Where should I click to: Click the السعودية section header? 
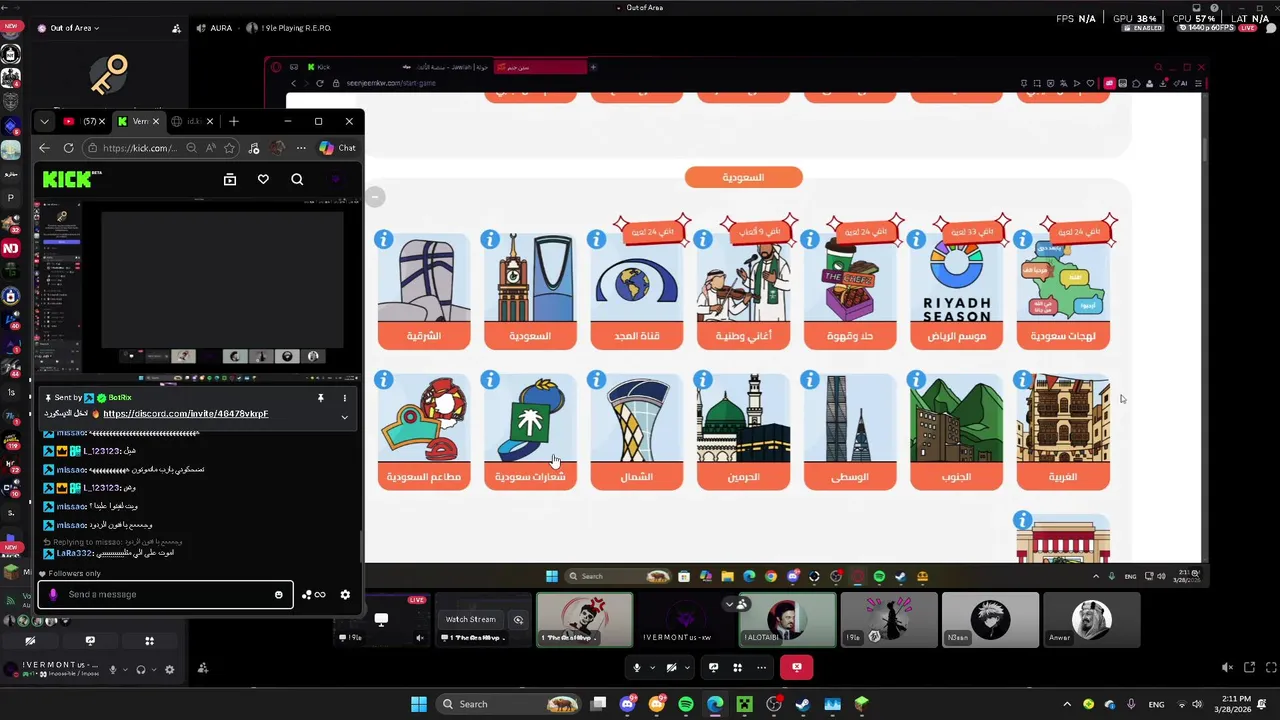pos(743,177)
